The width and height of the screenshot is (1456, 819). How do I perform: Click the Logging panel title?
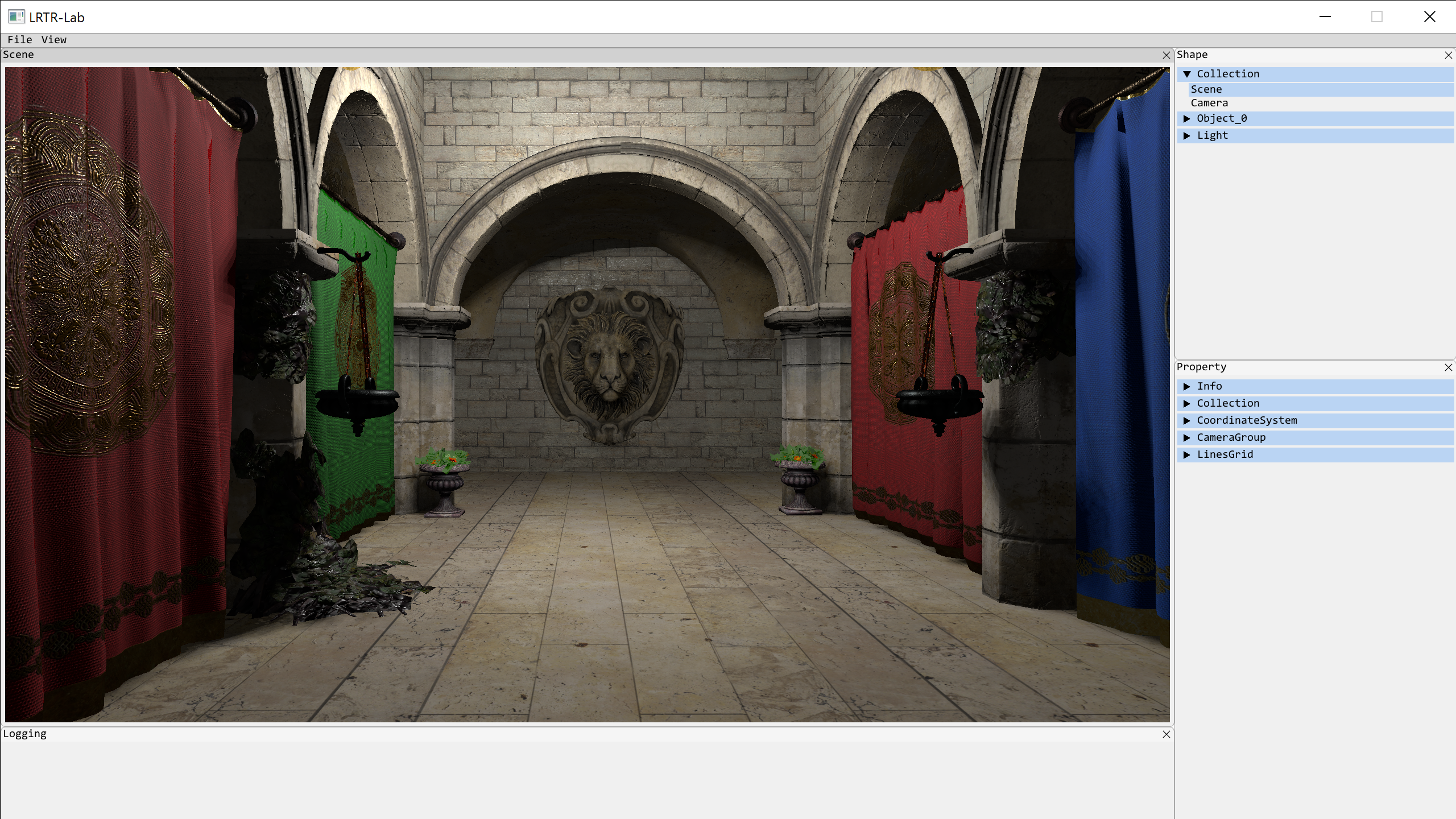point(24,734)
